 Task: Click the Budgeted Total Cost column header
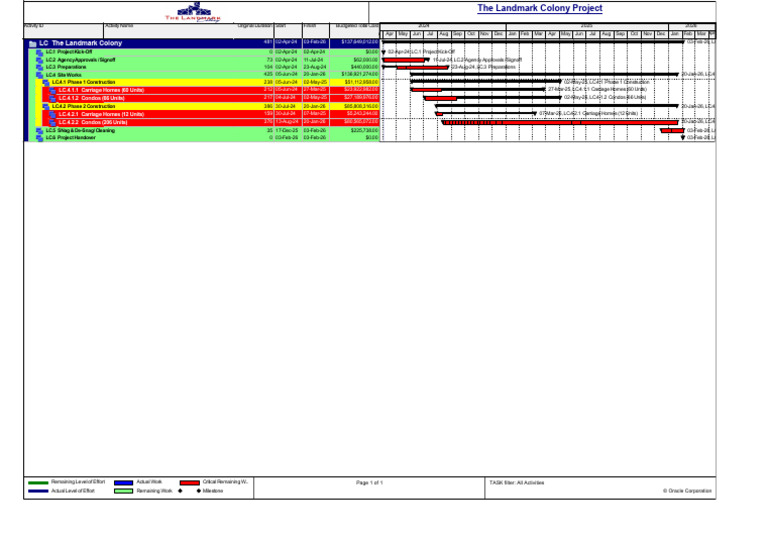pyautogui.click(x=355, y=30)
